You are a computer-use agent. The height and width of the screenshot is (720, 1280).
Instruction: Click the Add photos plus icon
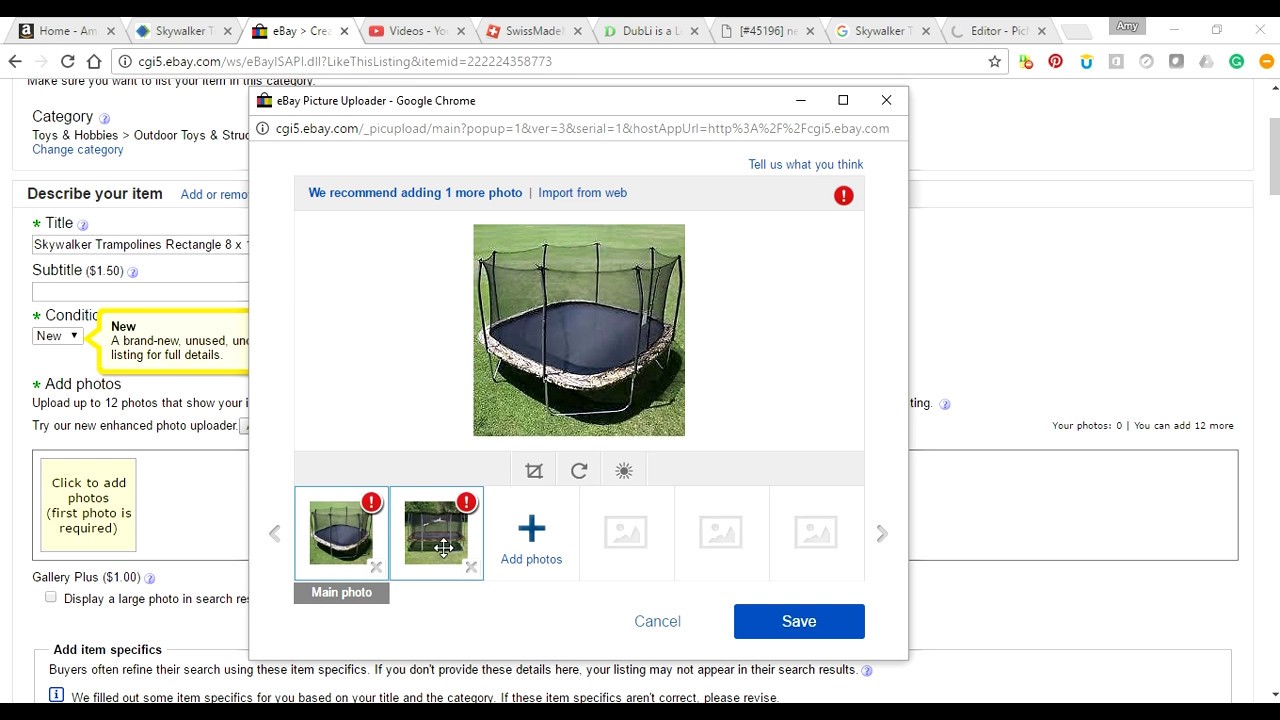pos(531,528)
